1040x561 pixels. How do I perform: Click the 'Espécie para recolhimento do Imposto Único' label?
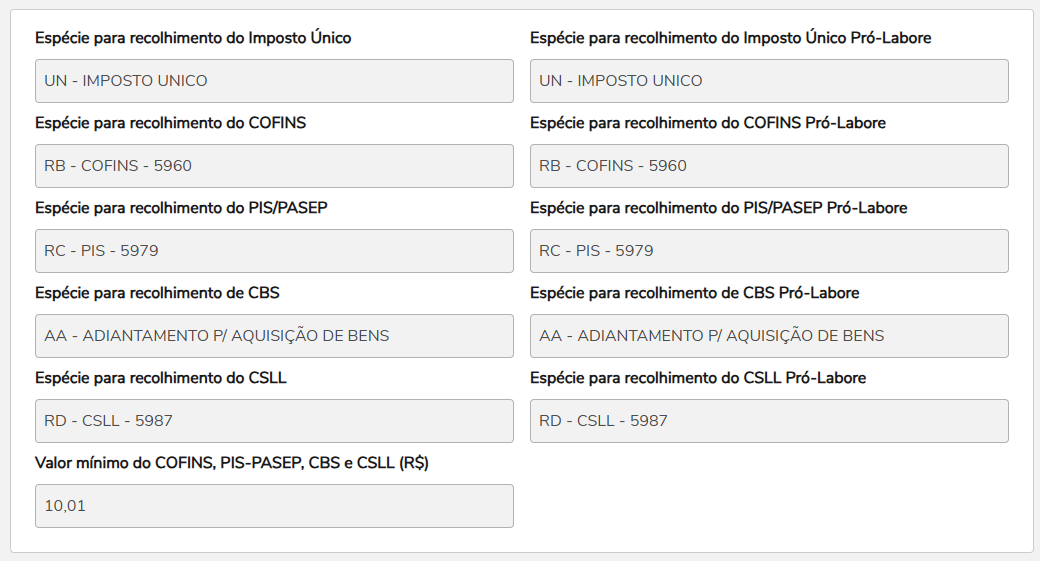pos(193,38)
